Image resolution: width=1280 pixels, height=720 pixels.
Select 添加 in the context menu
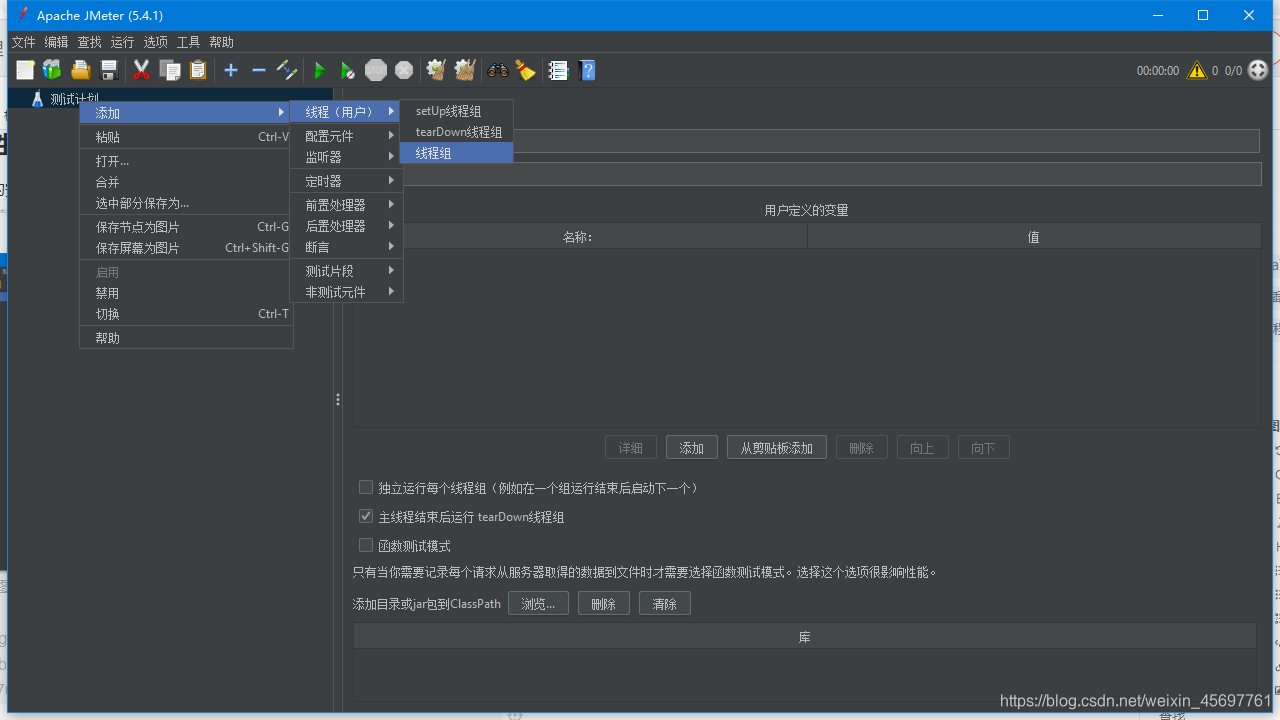pyautogui.click(x=186, y=113)
